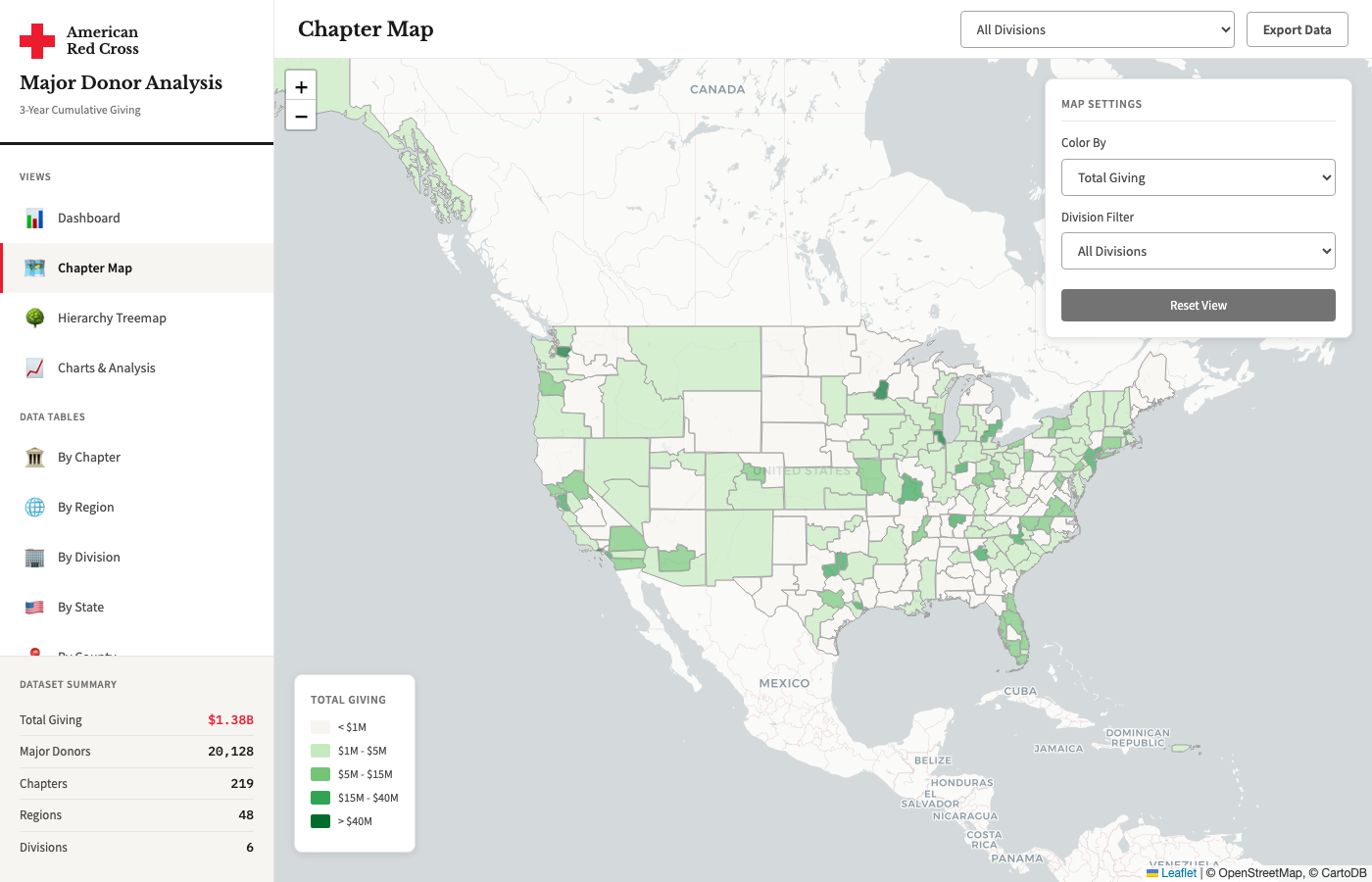Click the < $1M legend swatch
This screenshot has height=882, width=1372.
(320, 727)
